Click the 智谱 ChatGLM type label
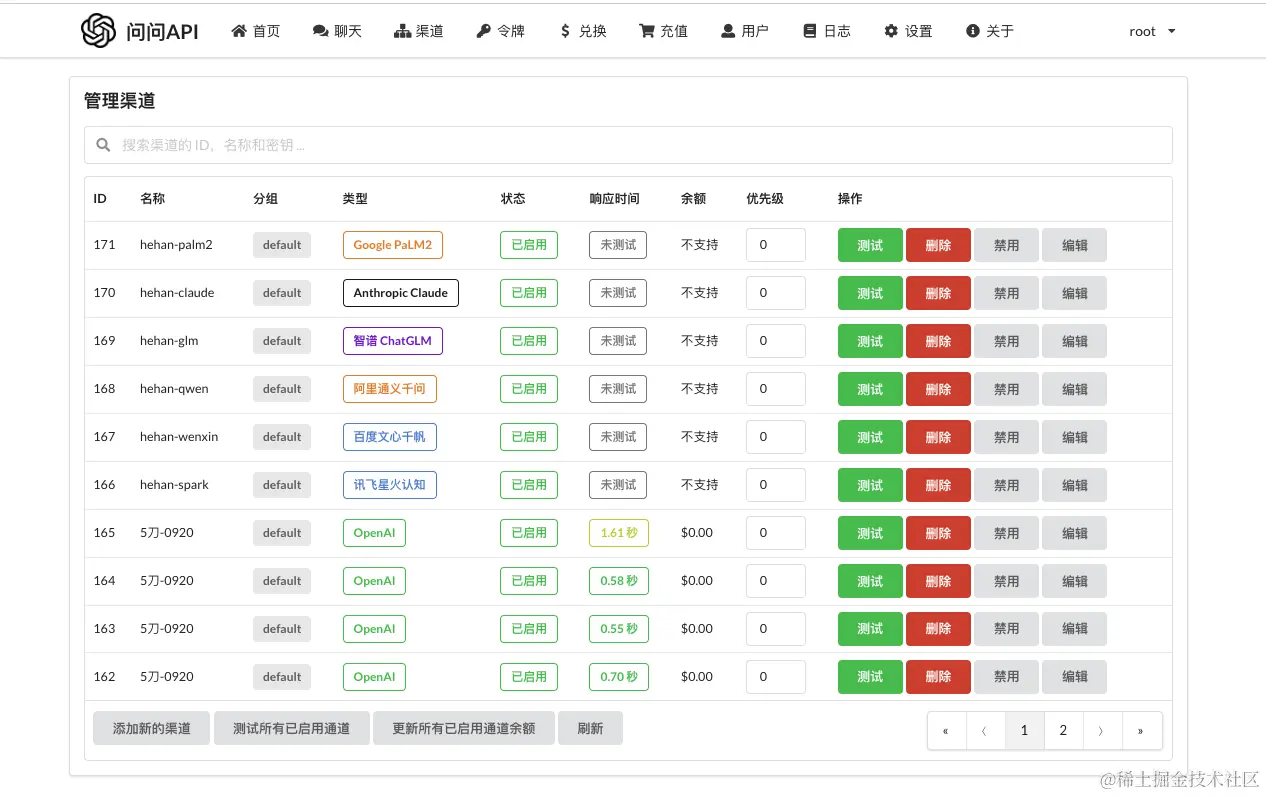The height and width of the screenshot is (796, 1266). tap(392, 341)
